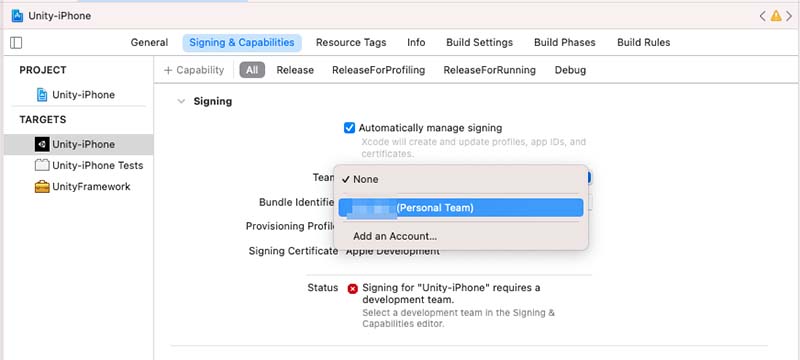This screenshot has height=360, width=800.
Task: Click the yellow warning triangle icon
Action: point(776,16)
